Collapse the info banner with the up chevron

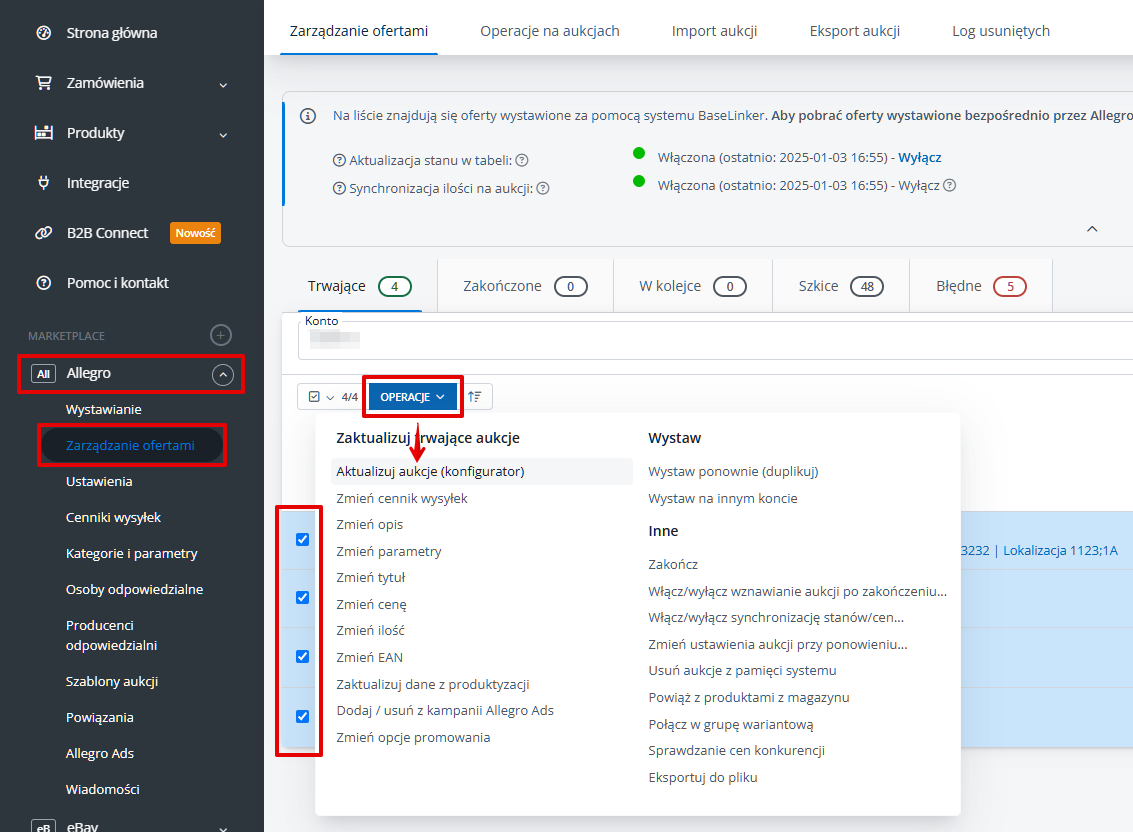[1092, 228]
